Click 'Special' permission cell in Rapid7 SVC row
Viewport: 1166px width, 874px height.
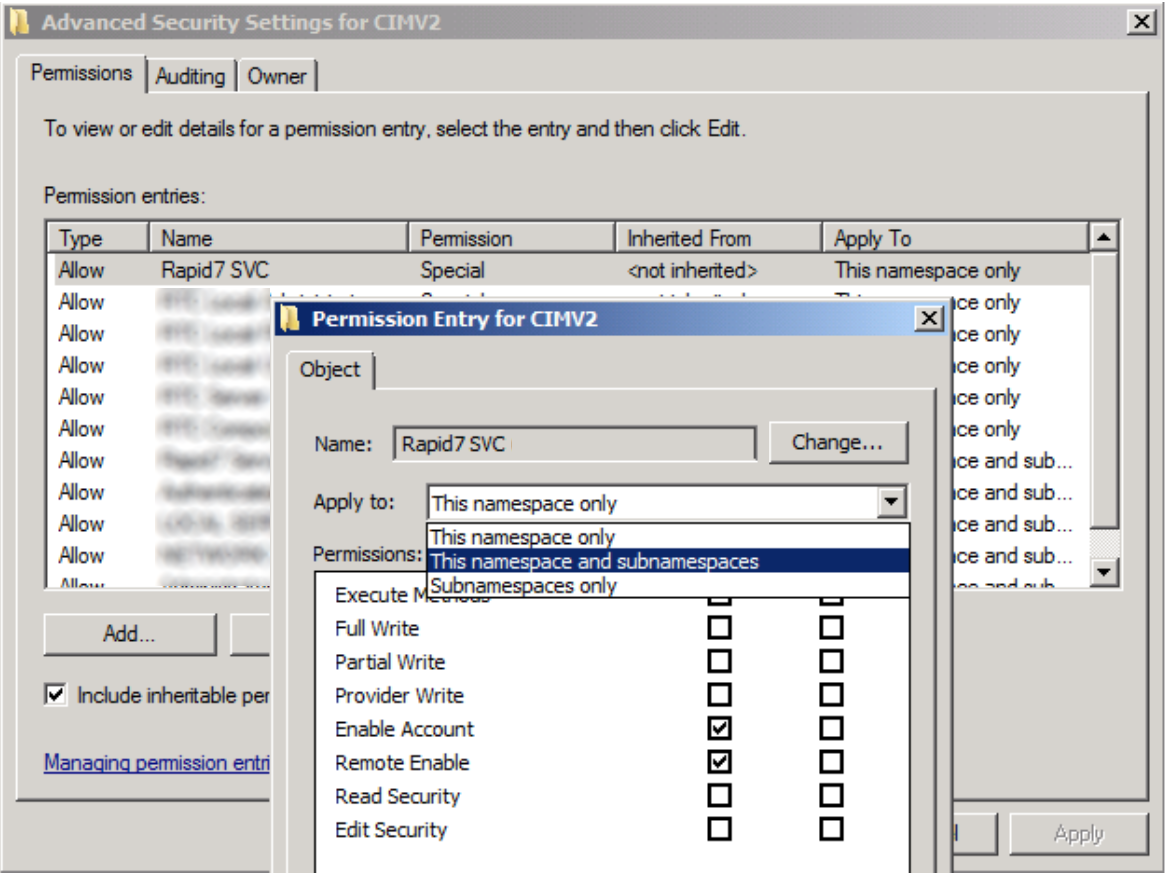coord(452,270)
